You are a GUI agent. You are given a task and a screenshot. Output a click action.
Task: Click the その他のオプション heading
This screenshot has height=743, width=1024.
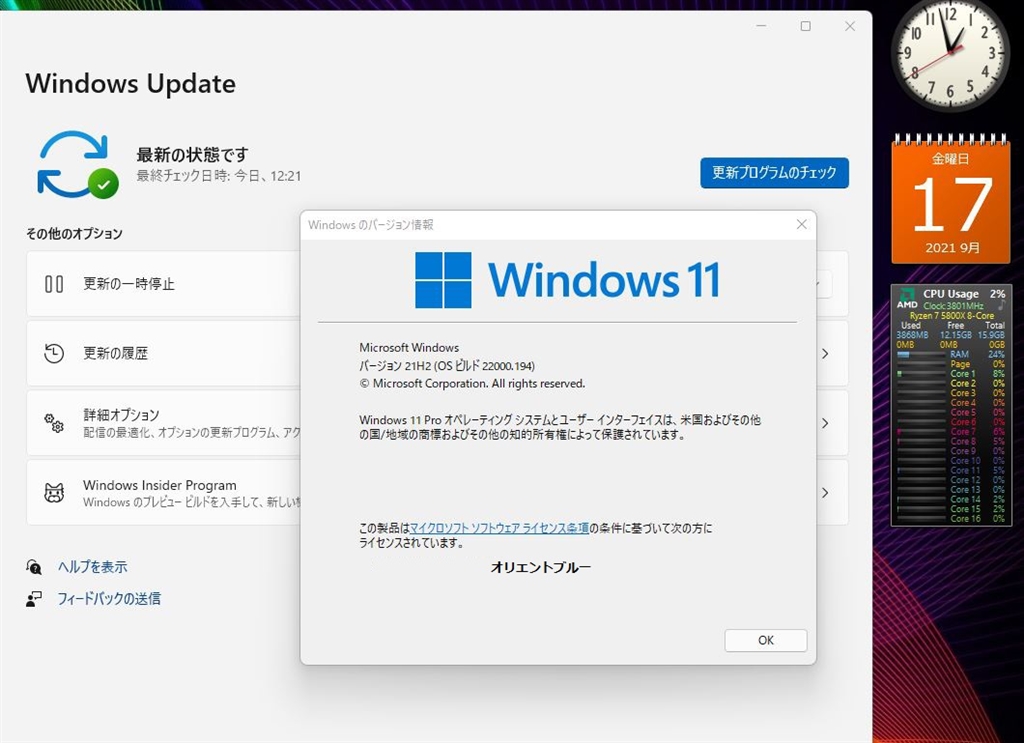(74, 234)
